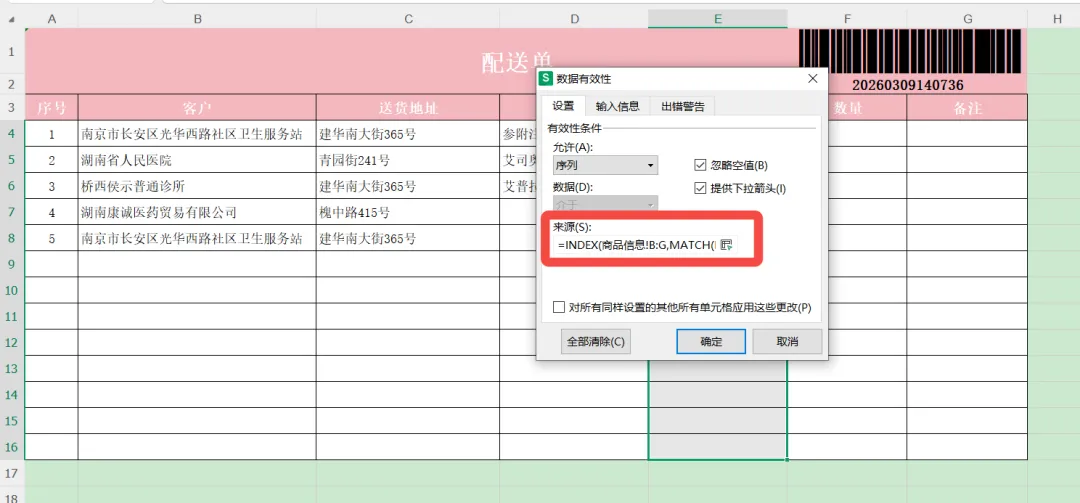Select row 17 header

pos(11,473)
